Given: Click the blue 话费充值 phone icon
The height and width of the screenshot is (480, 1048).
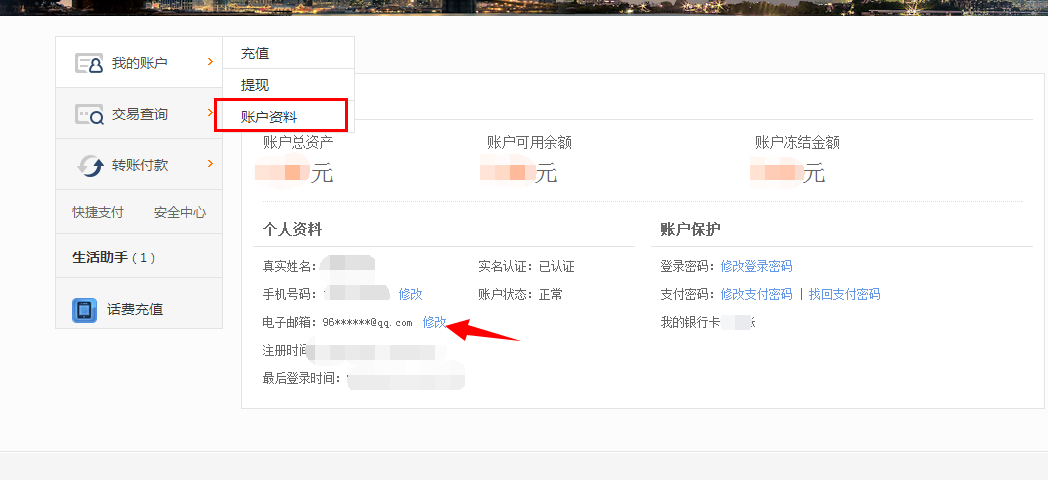Looking at the screenshot, I should point(85,310).
